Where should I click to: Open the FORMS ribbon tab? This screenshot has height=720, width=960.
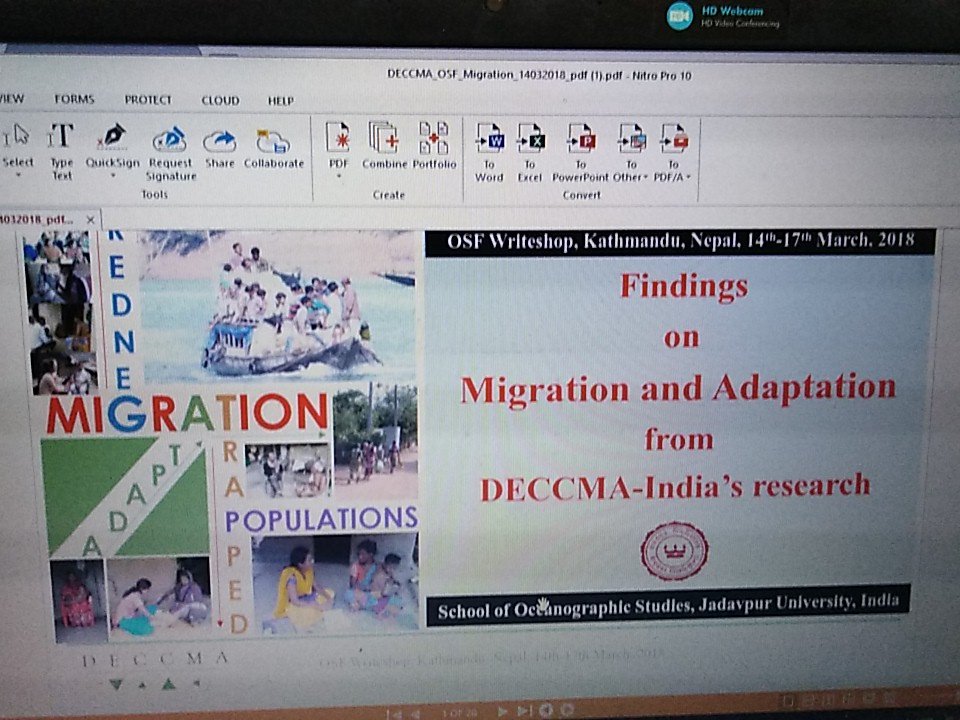point(74,99)
